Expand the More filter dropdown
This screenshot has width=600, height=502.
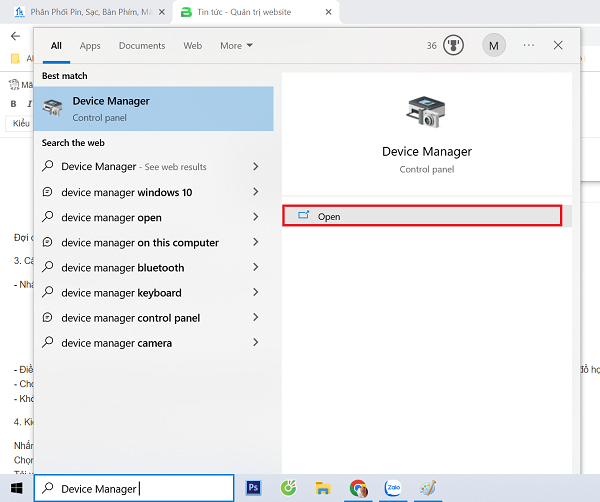tap(236, 46)
